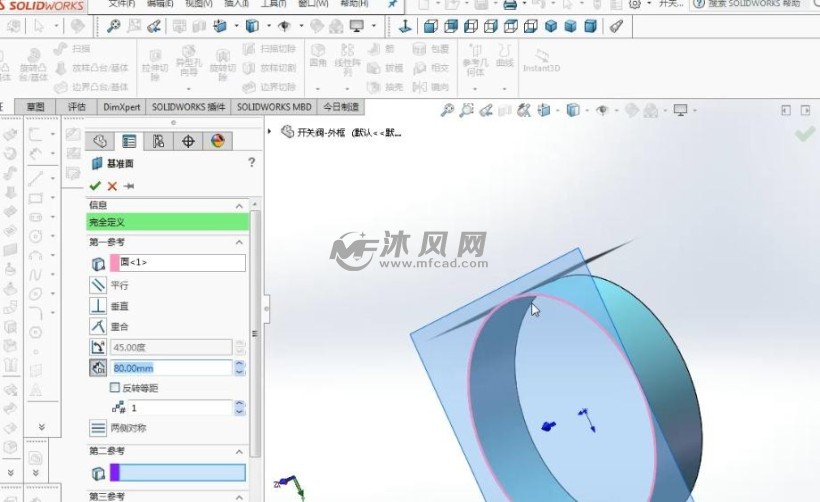Screen dimensions: 820x502
Task: Open View Orientation dropdown arrow in viewport toolbar
Action: pyautogui.click(x=557, y=110)
